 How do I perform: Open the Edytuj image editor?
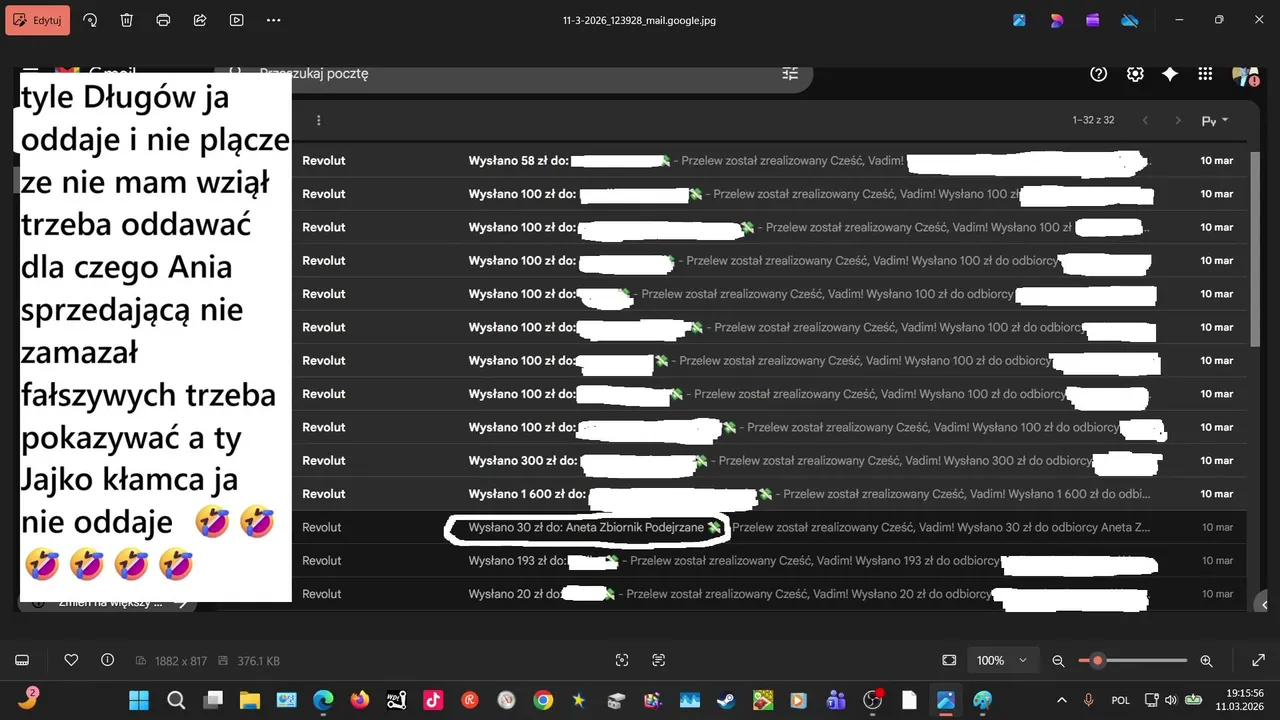click(38, 20)
